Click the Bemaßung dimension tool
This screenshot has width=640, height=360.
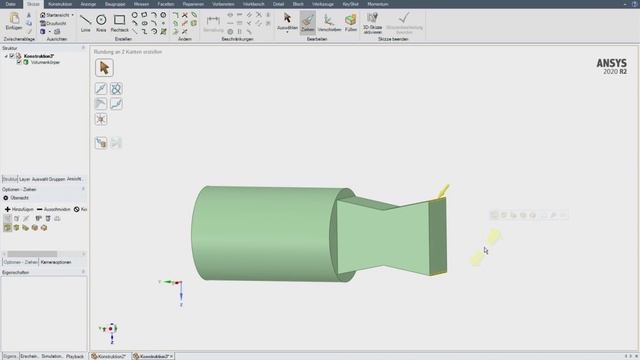213,24
